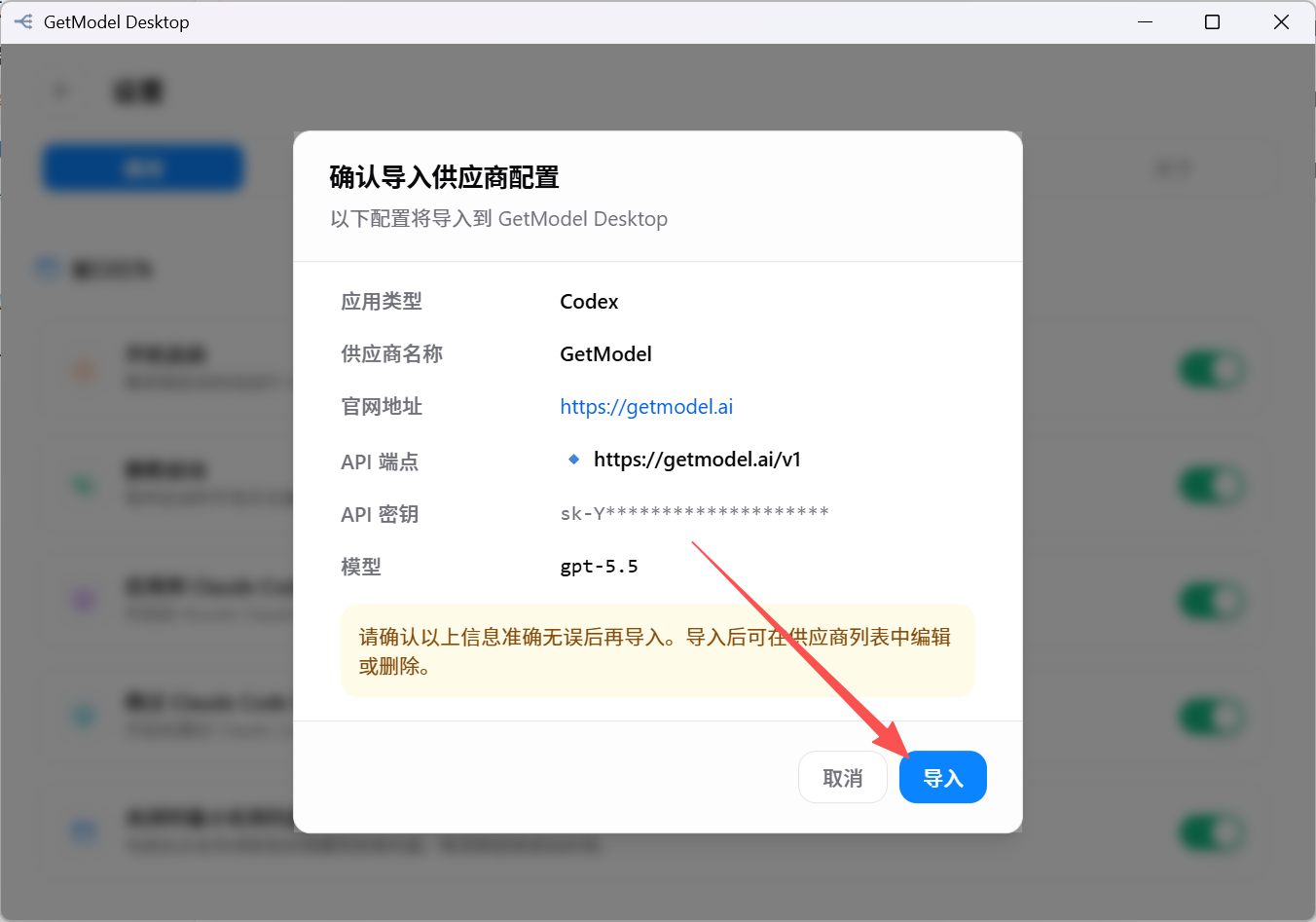The height and width of the screenshot is (922, 1316).
Task: Click the supplier name value GetModel
Action: pos(605,354)
